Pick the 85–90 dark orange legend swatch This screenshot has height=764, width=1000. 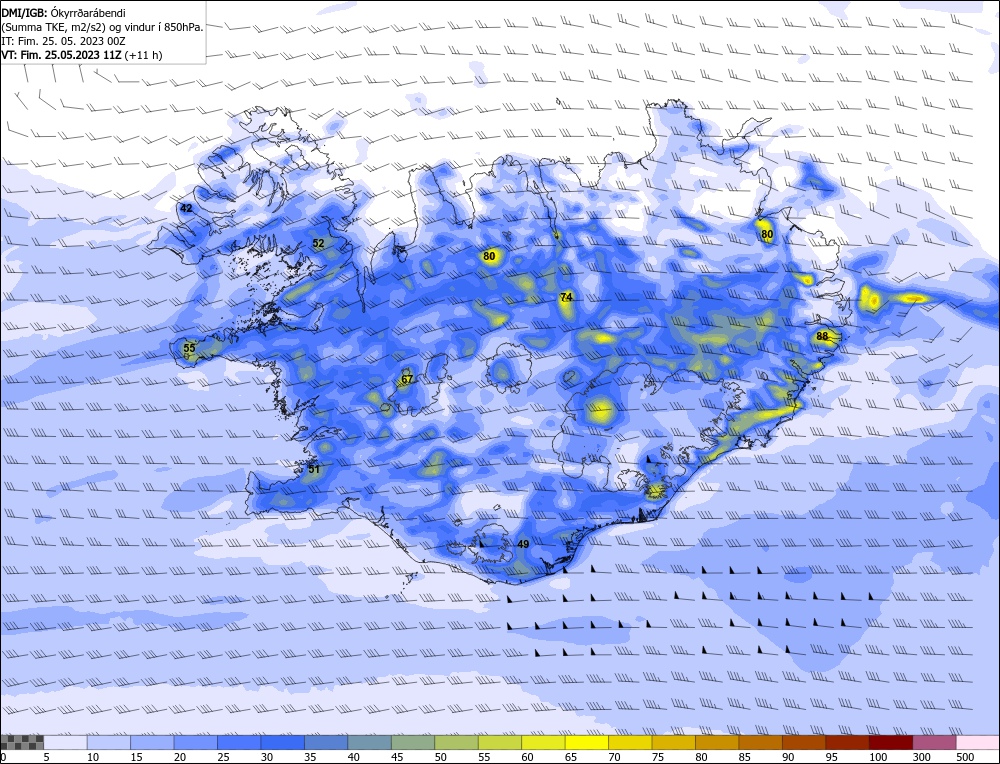point(760,742)
